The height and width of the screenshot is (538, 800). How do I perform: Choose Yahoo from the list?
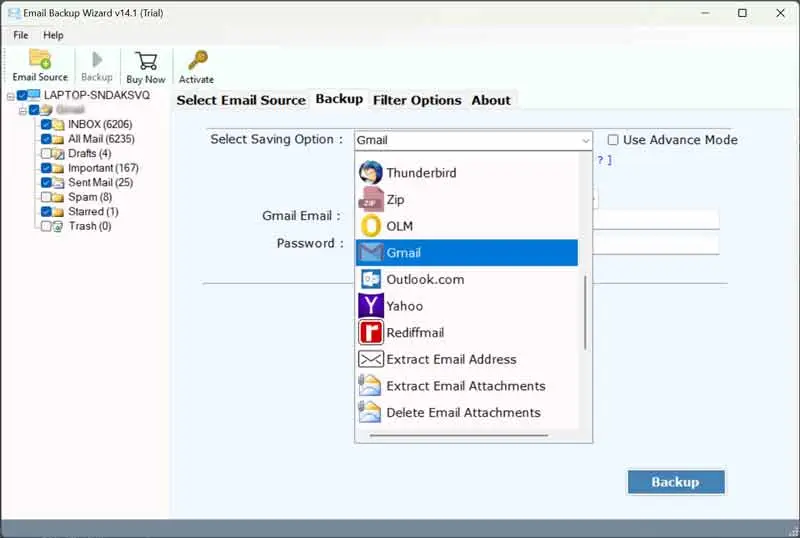tap(404, 306)
